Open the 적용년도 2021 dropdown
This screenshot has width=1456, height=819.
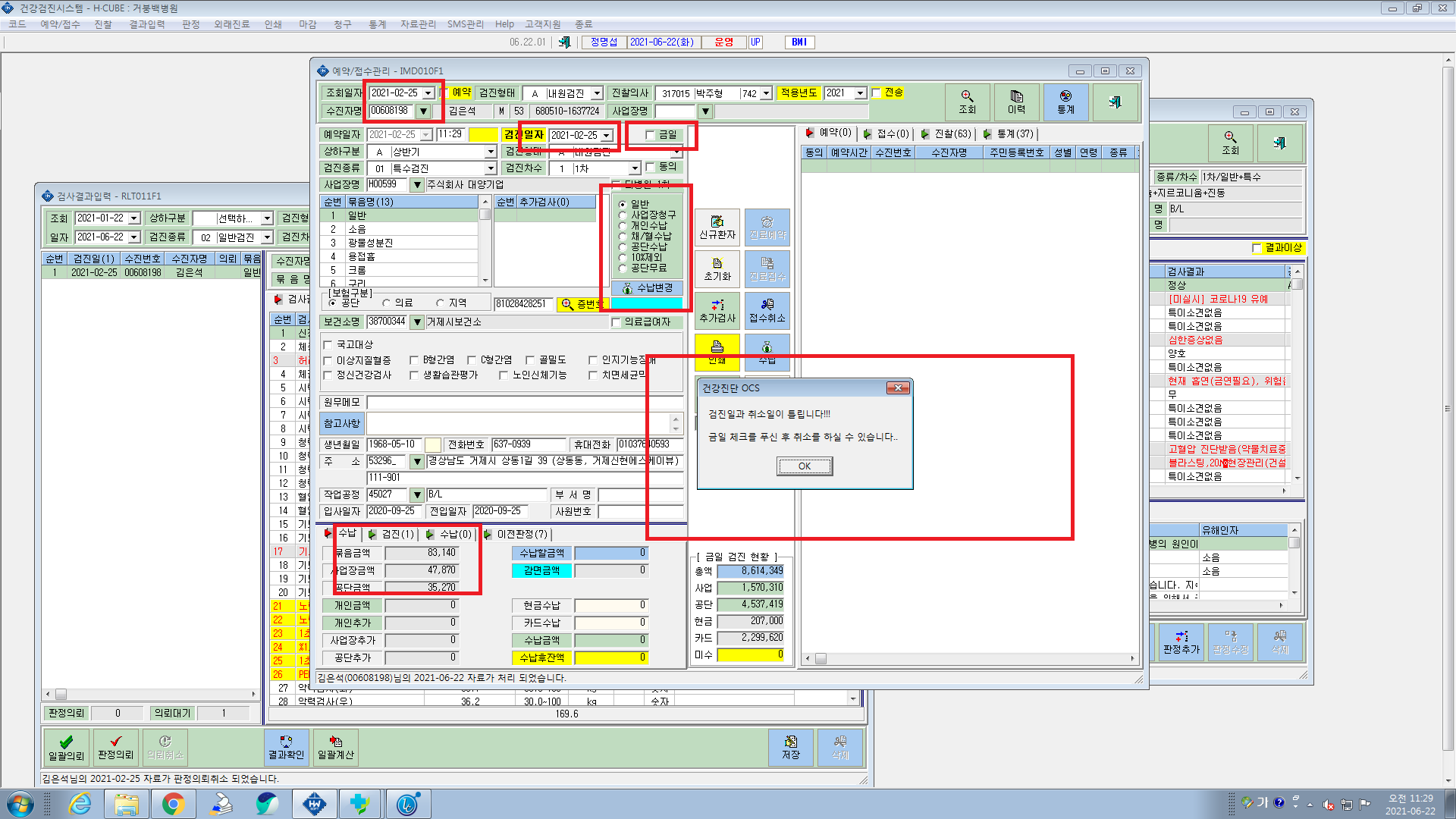(x=860, y=93)
